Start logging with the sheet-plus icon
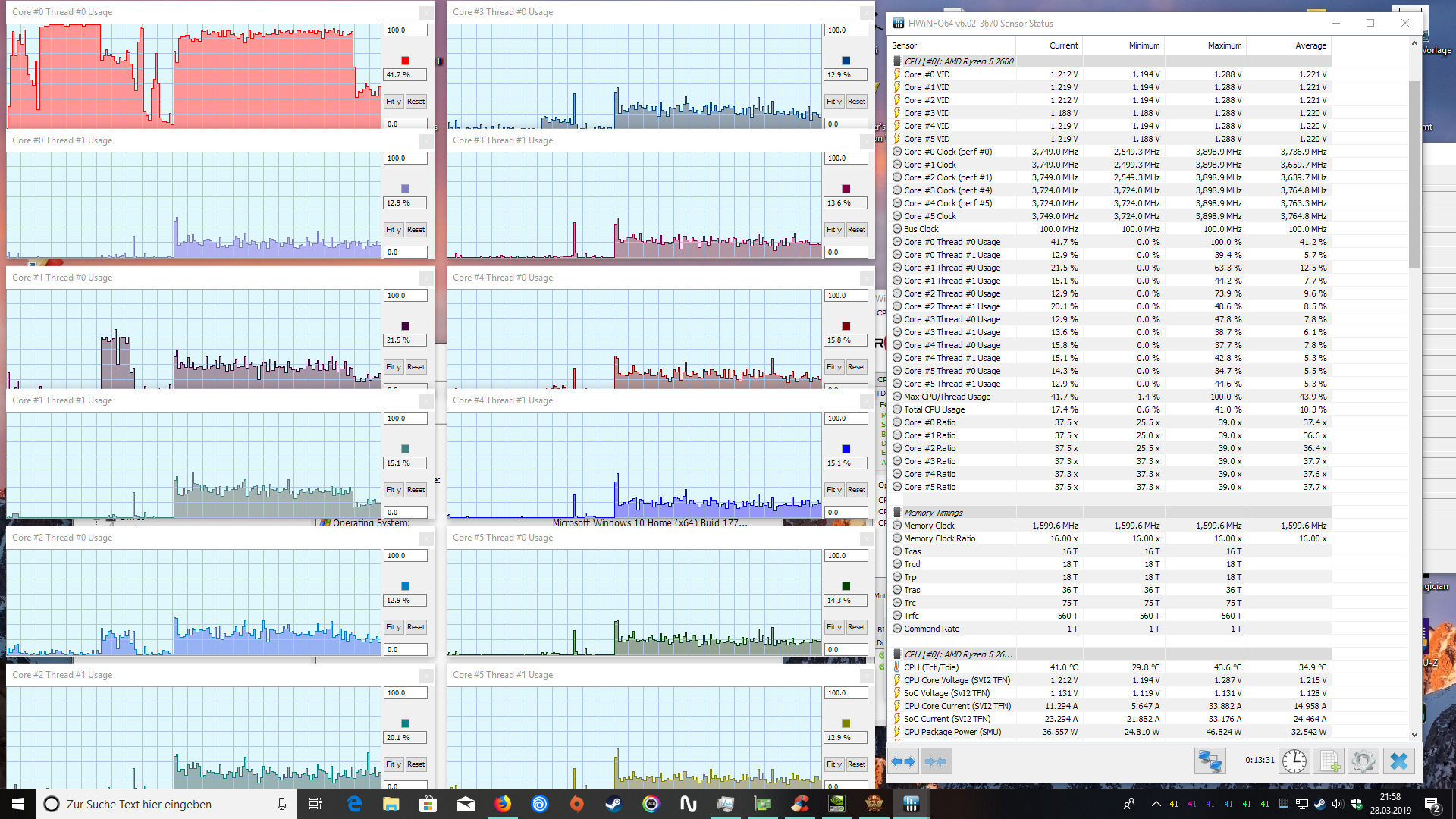Screen dimensions: 1456x819 click(x=1329, y=761)
